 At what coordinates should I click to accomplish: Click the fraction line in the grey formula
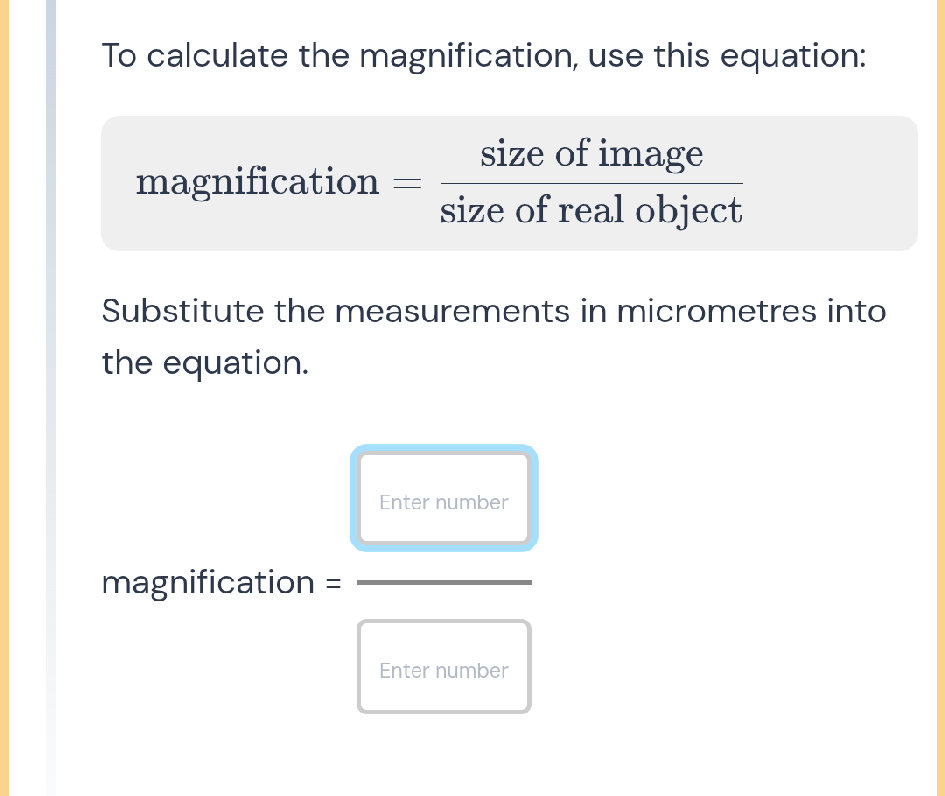click(x=591, y=183)
